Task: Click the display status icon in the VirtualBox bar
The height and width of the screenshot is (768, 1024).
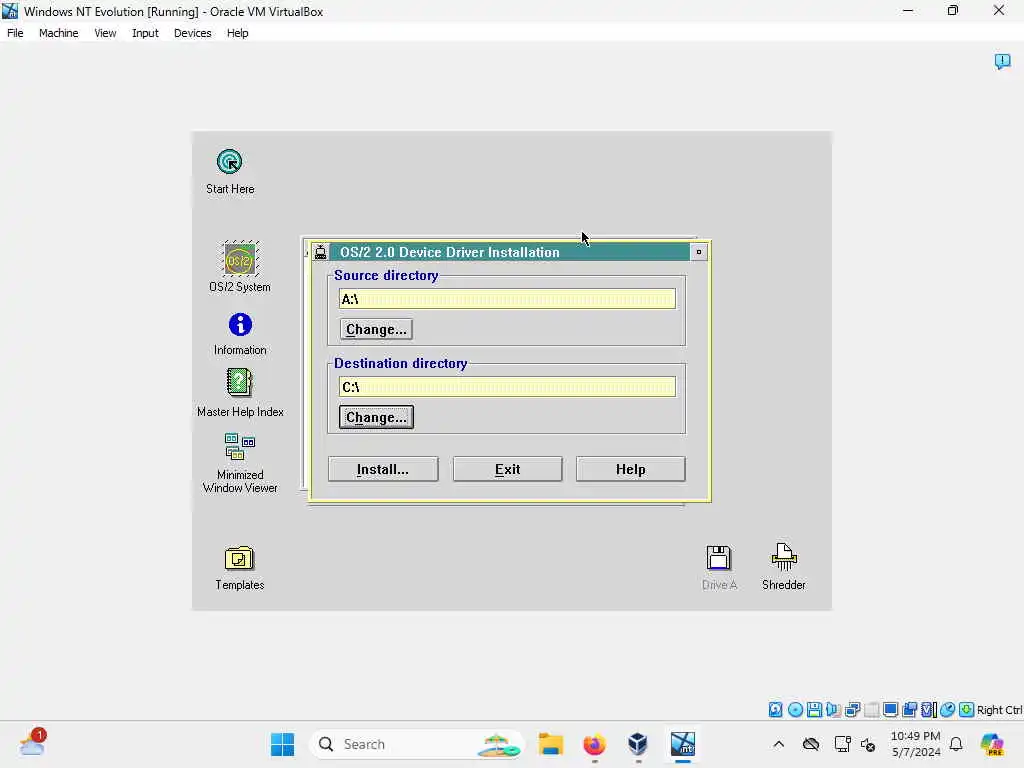Action: [x=890, y=710]
